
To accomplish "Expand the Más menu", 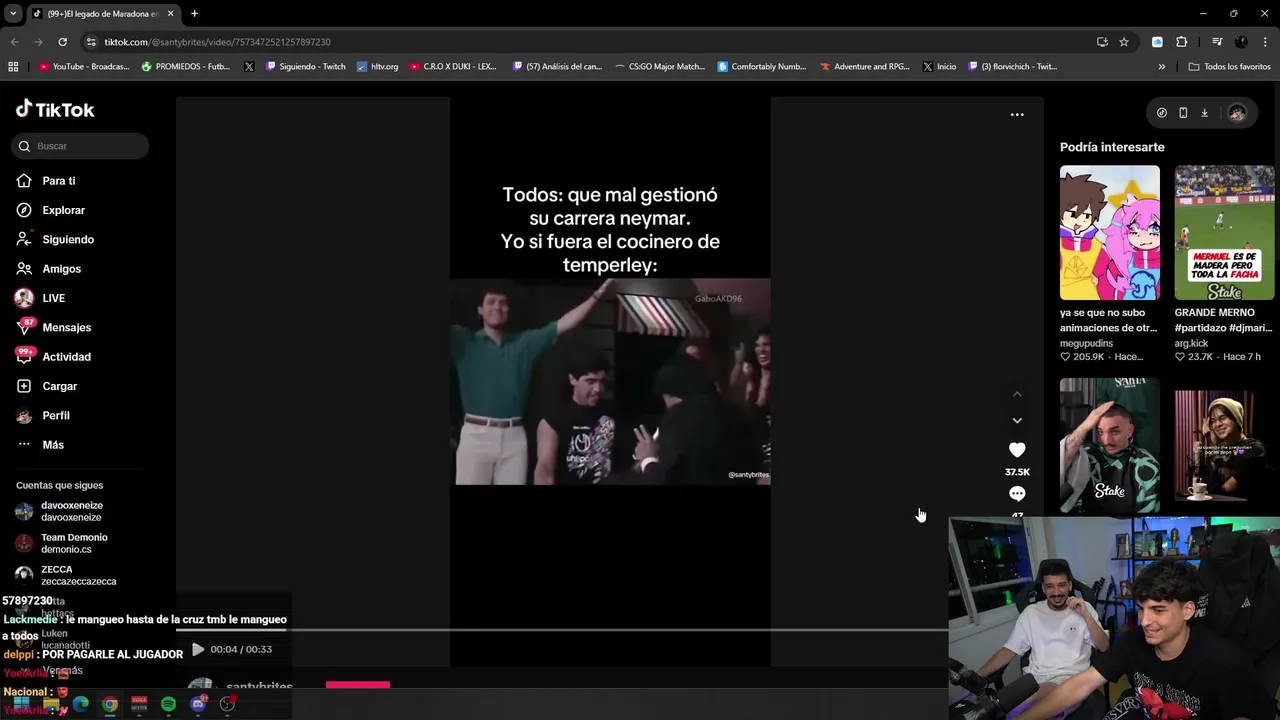I will pyautogui.click(x=40, y=445).
